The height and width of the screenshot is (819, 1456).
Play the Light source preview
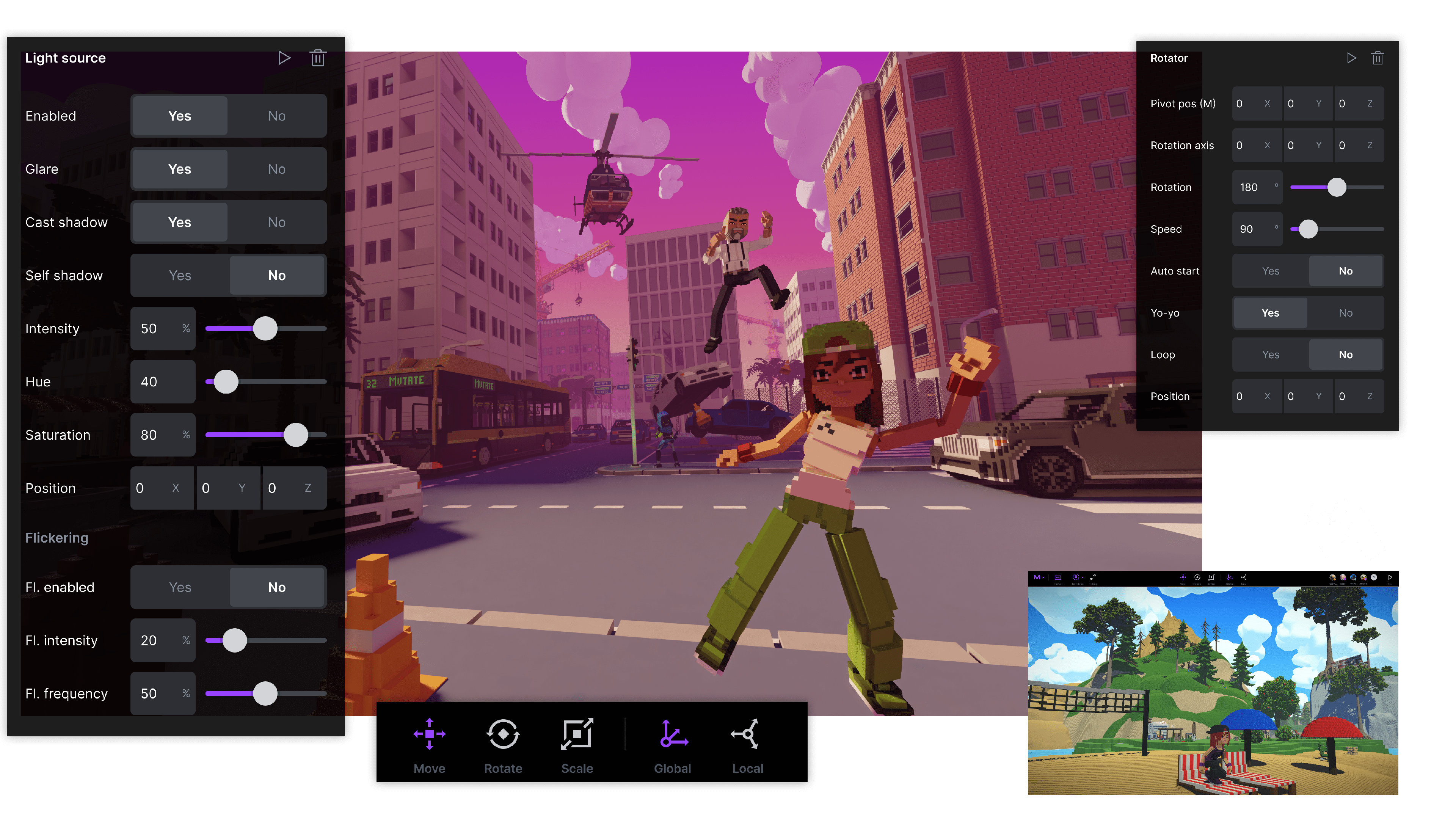pos(284,58)
